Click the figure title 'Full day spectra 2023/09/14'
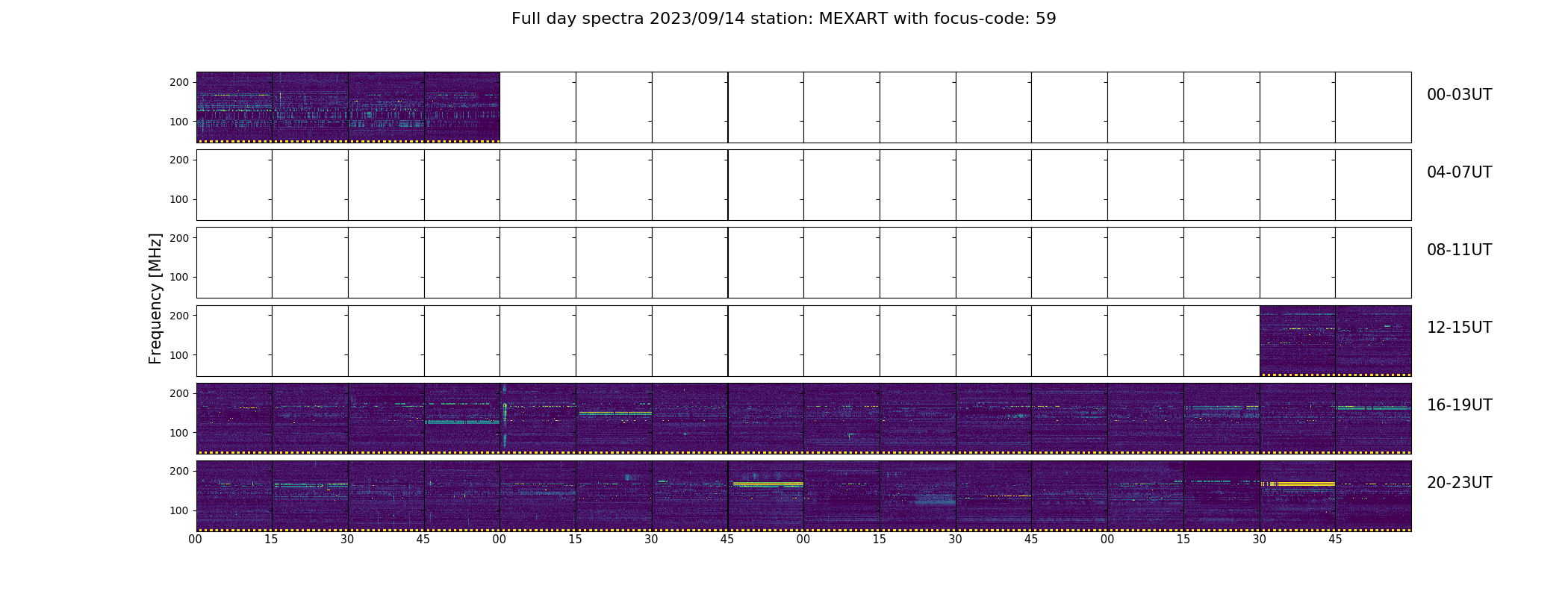 click(x=783, y=19)
